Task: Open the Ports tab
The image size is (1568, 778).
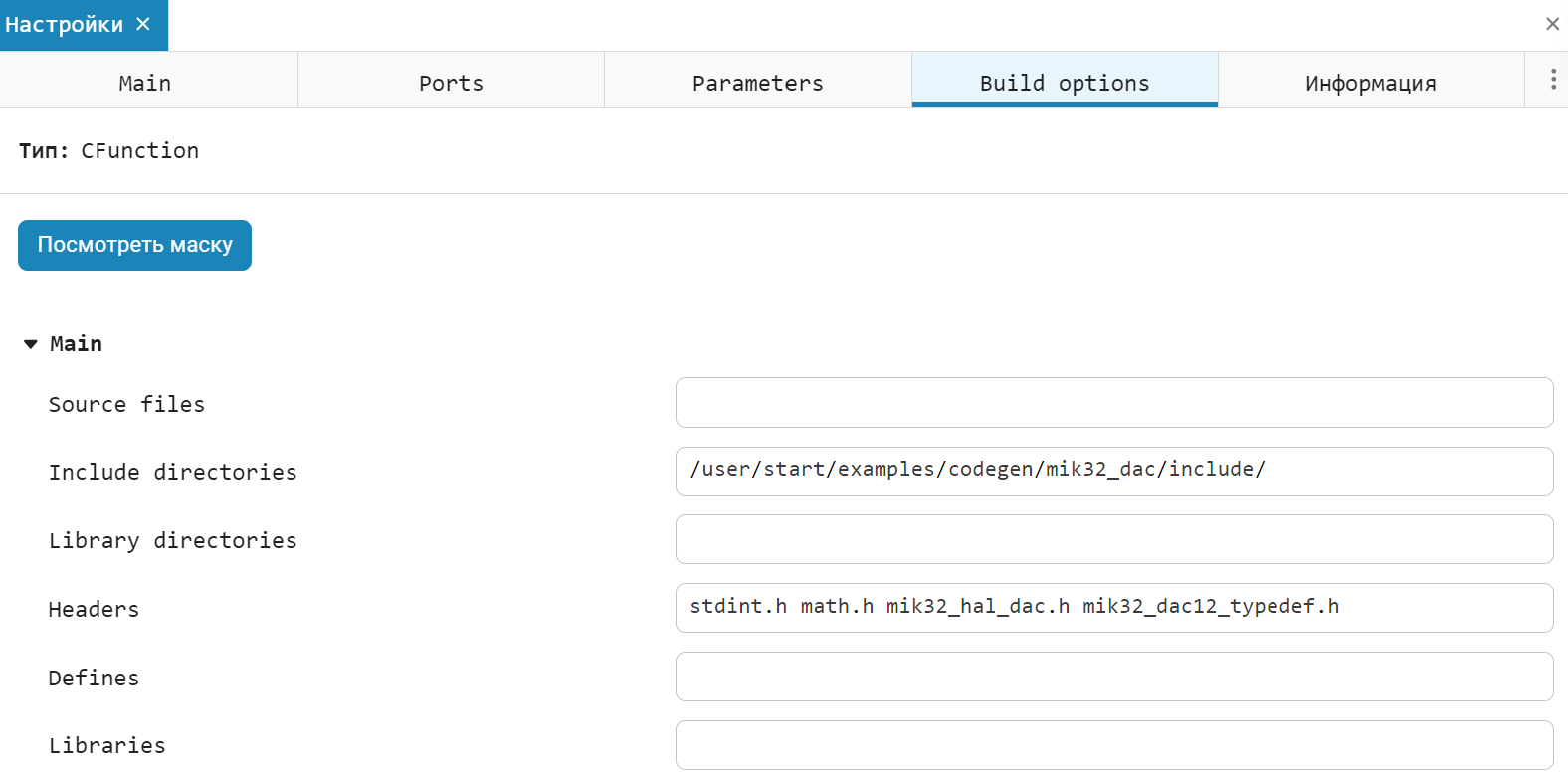Action: pyautogui.click(x=451, y=83)
